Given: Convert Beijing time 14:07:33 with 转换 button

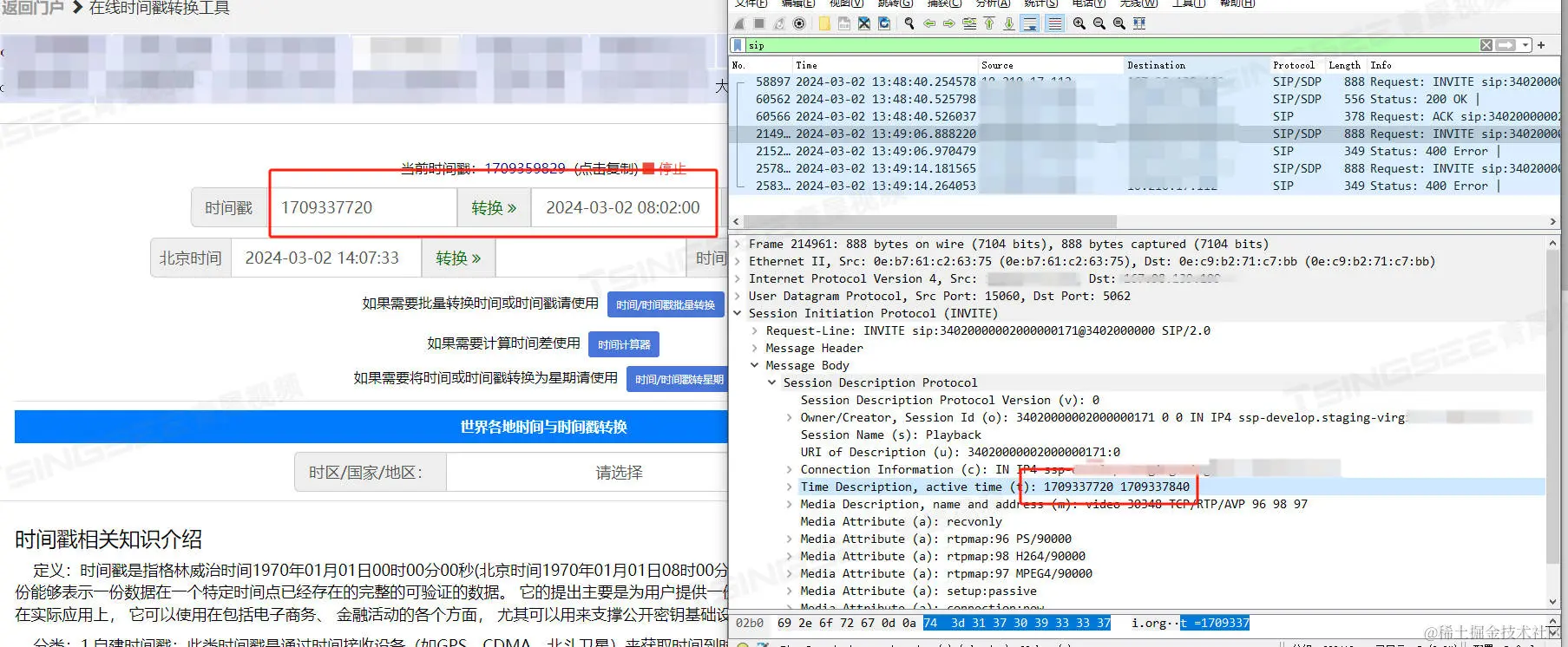Looking at the screenshot, I should click(x=458, y=258).
